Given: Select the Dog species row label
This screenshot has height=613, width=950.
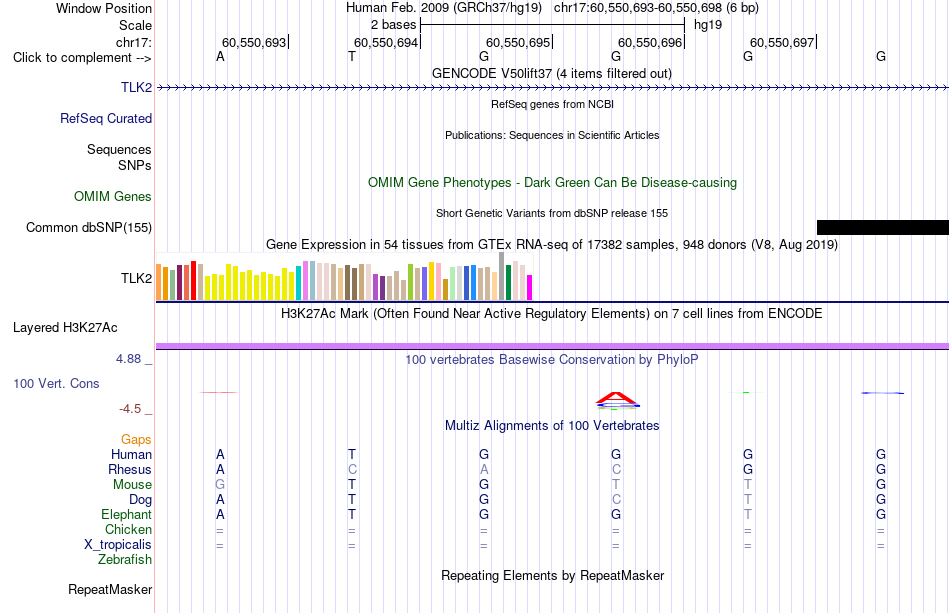Looking at the screenshot, I should click(x=140, y=500).
